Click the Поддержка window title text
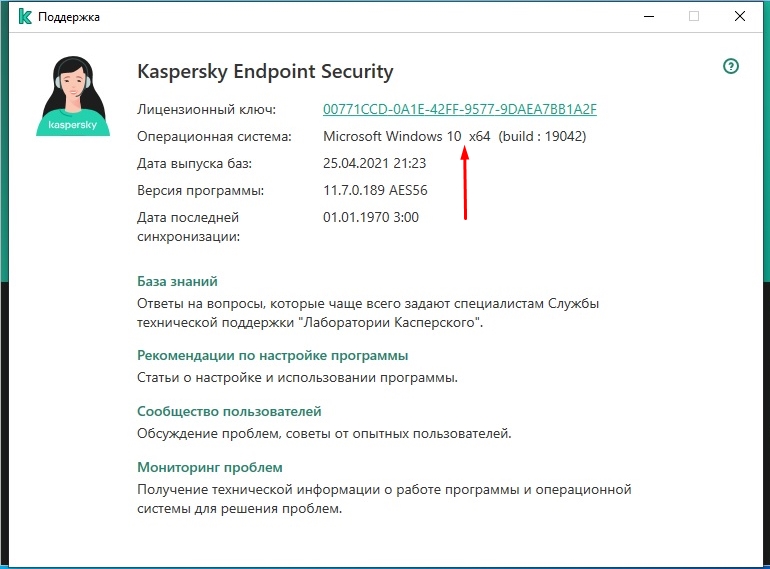The height and width of the screenshot is (569, 770). [x=69, y=17]
